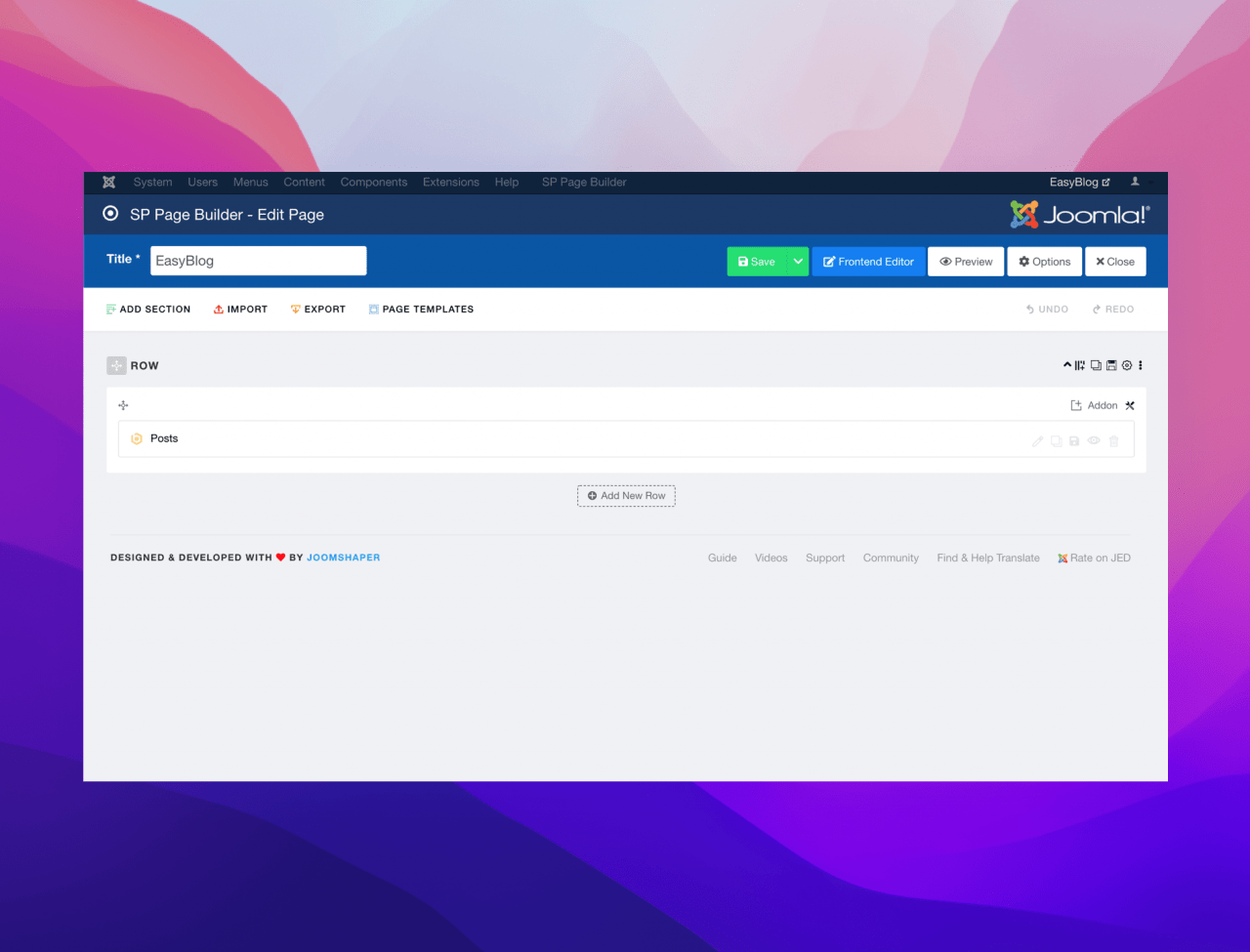Click Add New Row button
The height and width of the screenshot is (952, 1250).
626,496
